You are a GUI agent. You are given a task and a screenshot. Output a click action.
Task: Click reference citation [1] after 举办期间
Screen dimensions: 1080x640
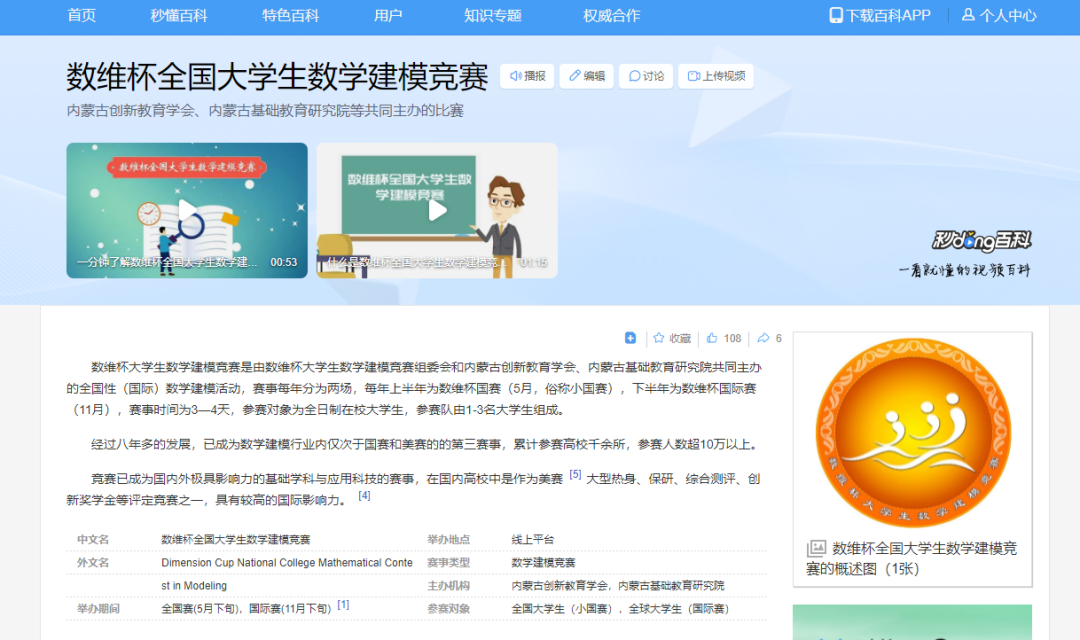click(343, 604)
